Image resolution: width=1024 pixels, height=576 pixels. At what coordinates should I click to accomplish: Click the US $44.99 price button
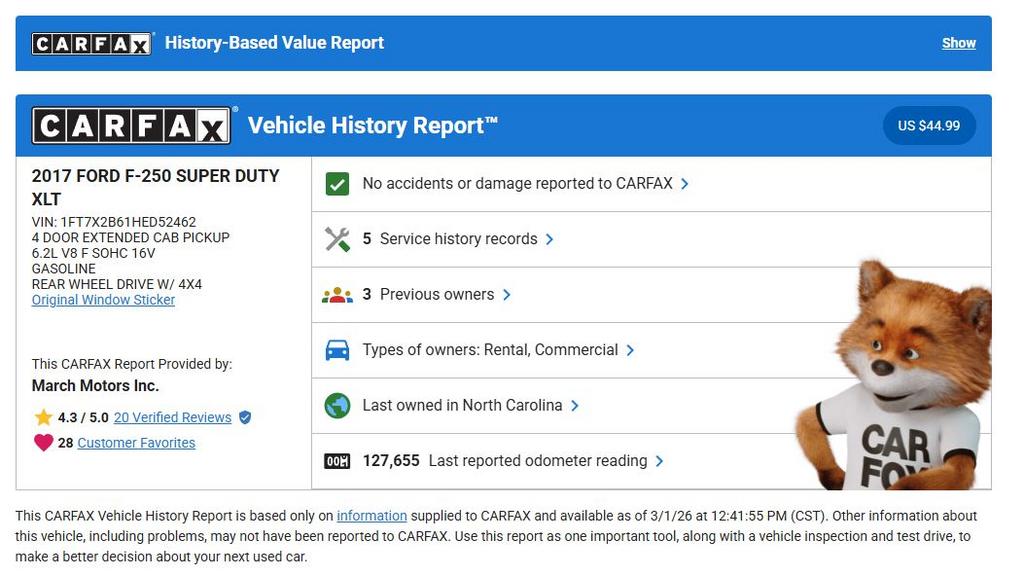[928, 126]
